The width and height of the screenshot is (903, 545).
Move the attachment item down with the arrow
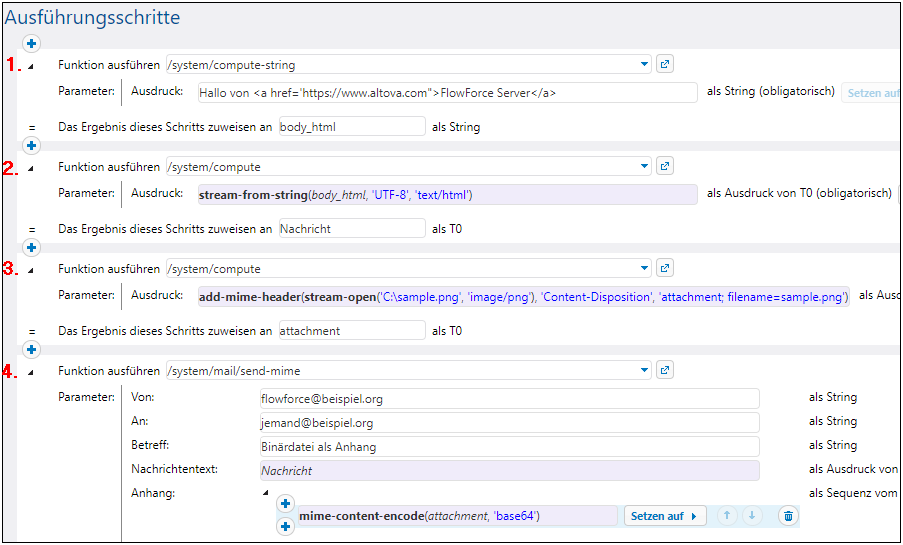[x=751, y=516]
